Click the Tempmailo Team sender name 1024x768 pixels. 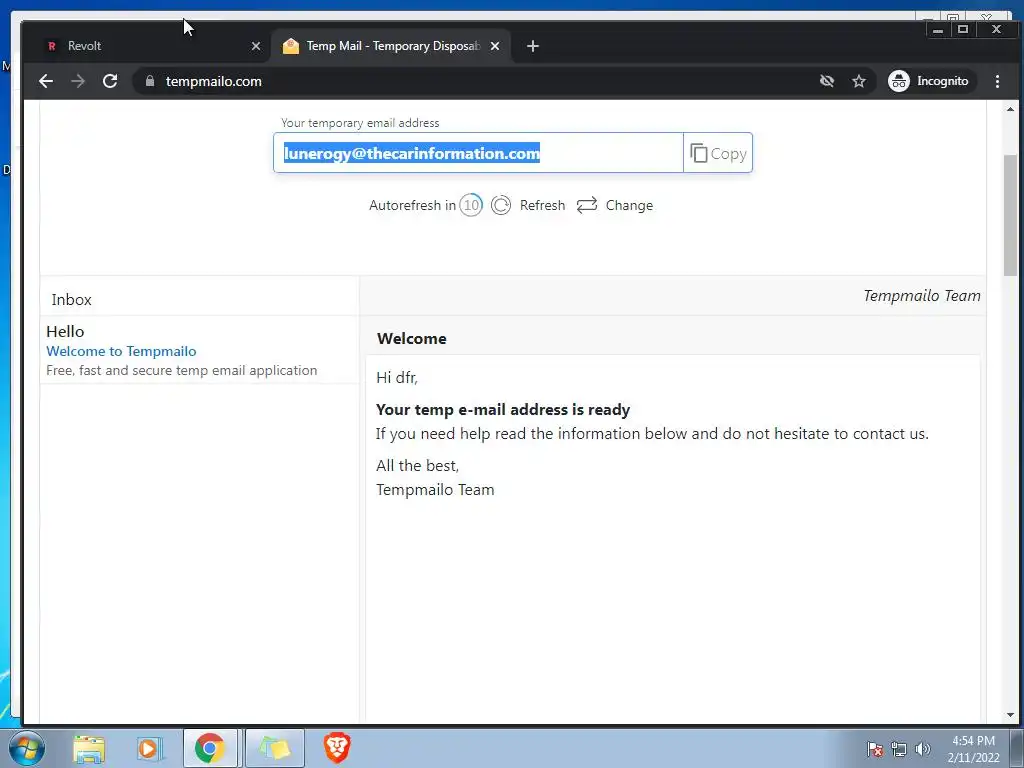tap(921, 296)
